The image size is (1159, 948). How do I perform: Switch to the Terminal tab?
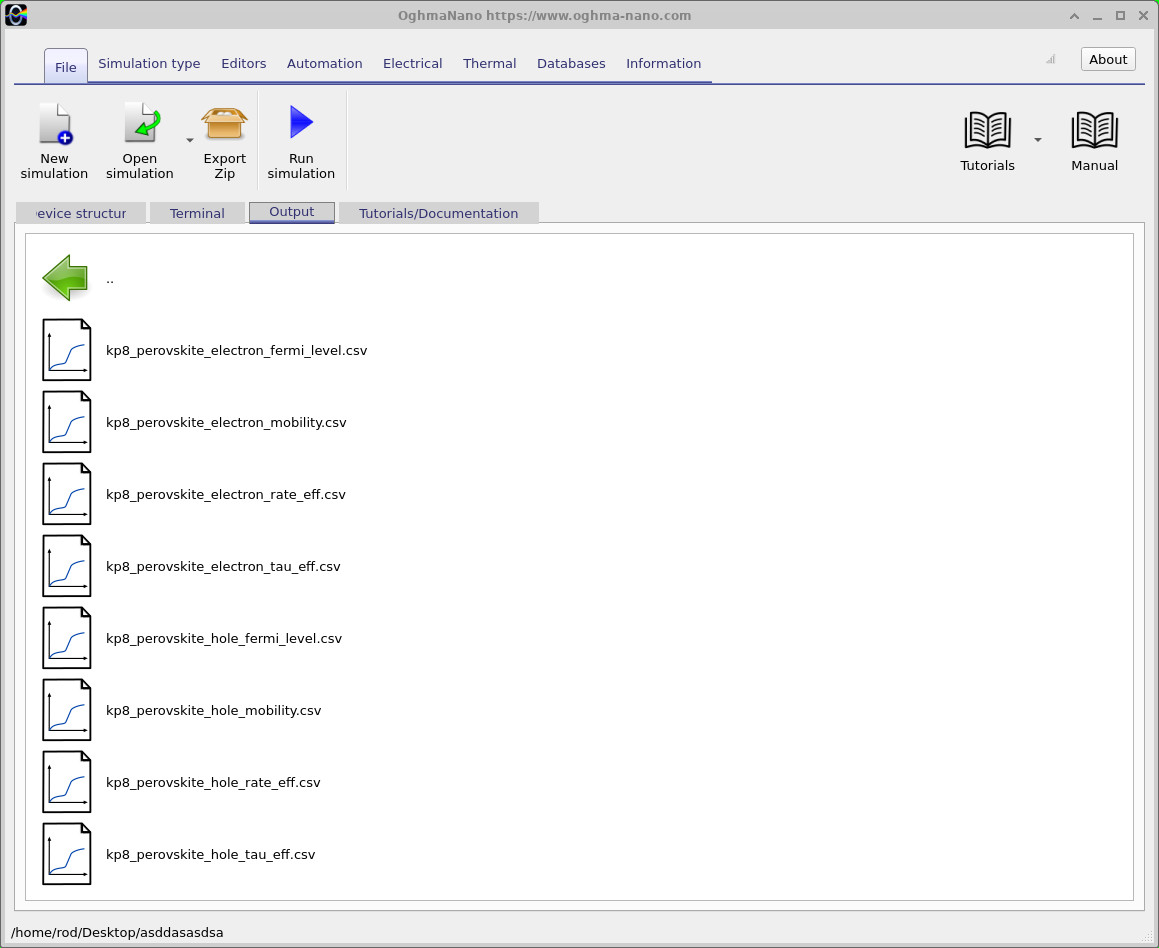(x=197, y=213)
